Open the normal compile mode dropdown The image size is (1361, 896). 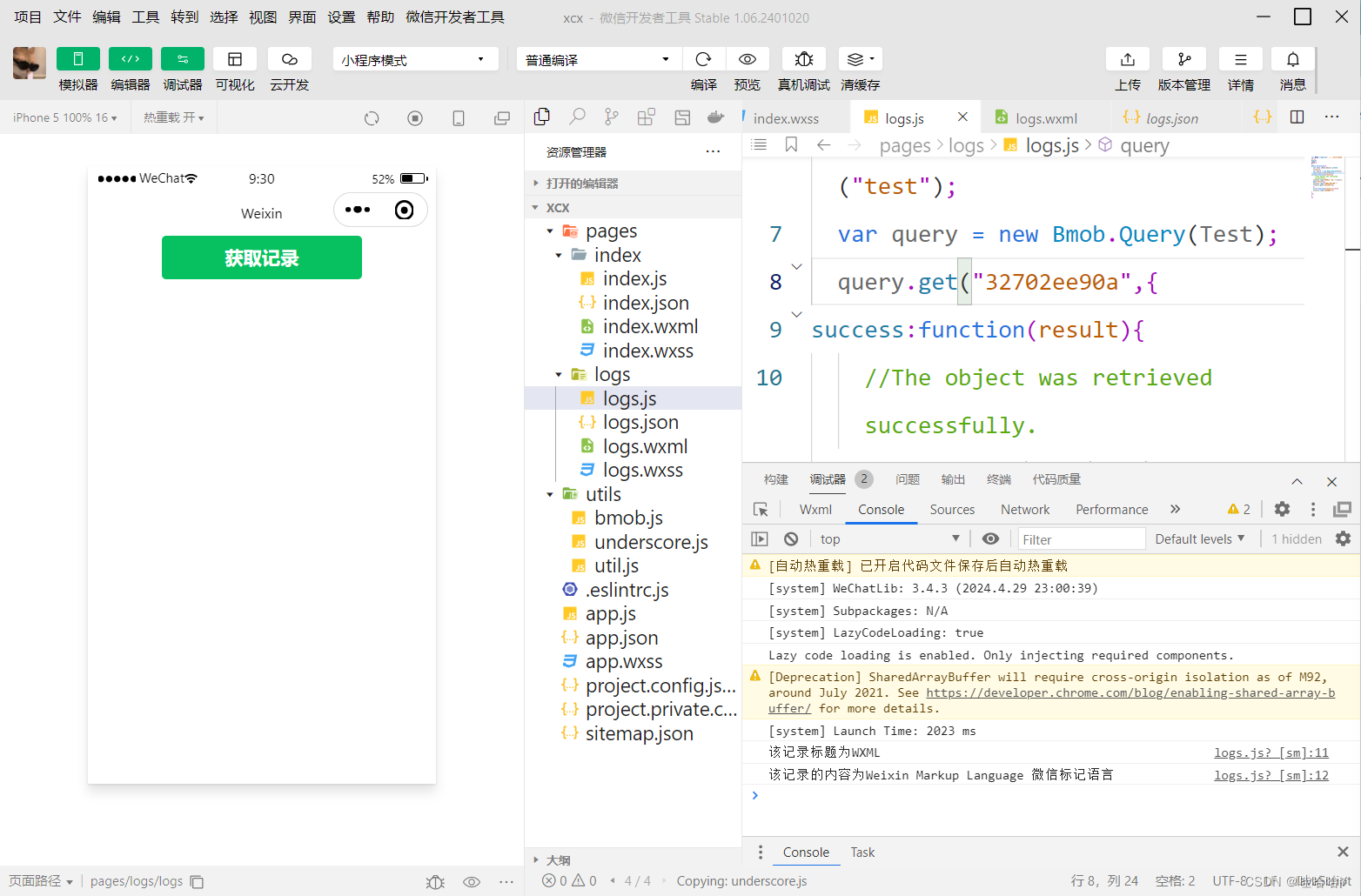coord(598,59)
